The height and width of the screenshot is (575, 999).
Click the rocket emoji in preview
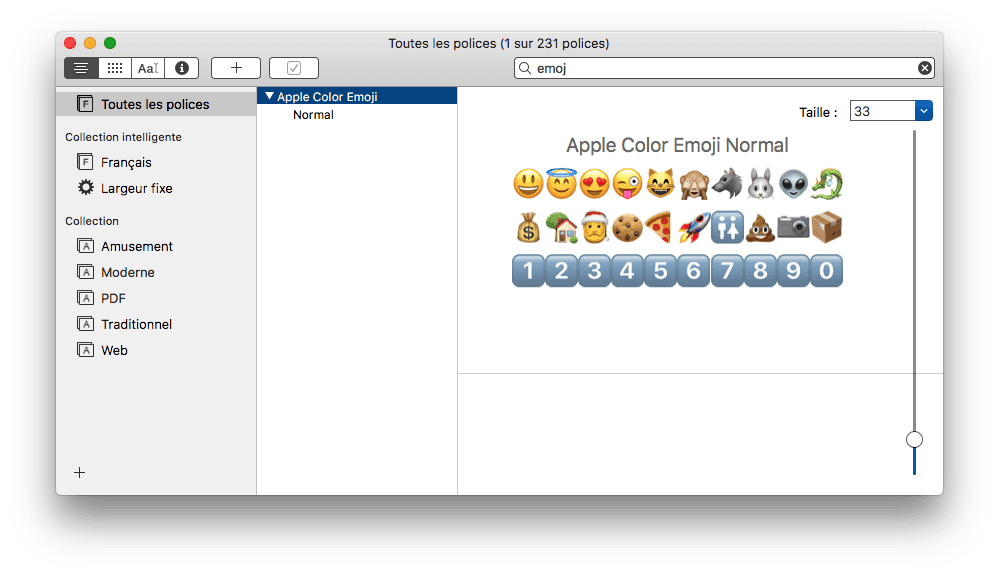[x=694, y=227]
